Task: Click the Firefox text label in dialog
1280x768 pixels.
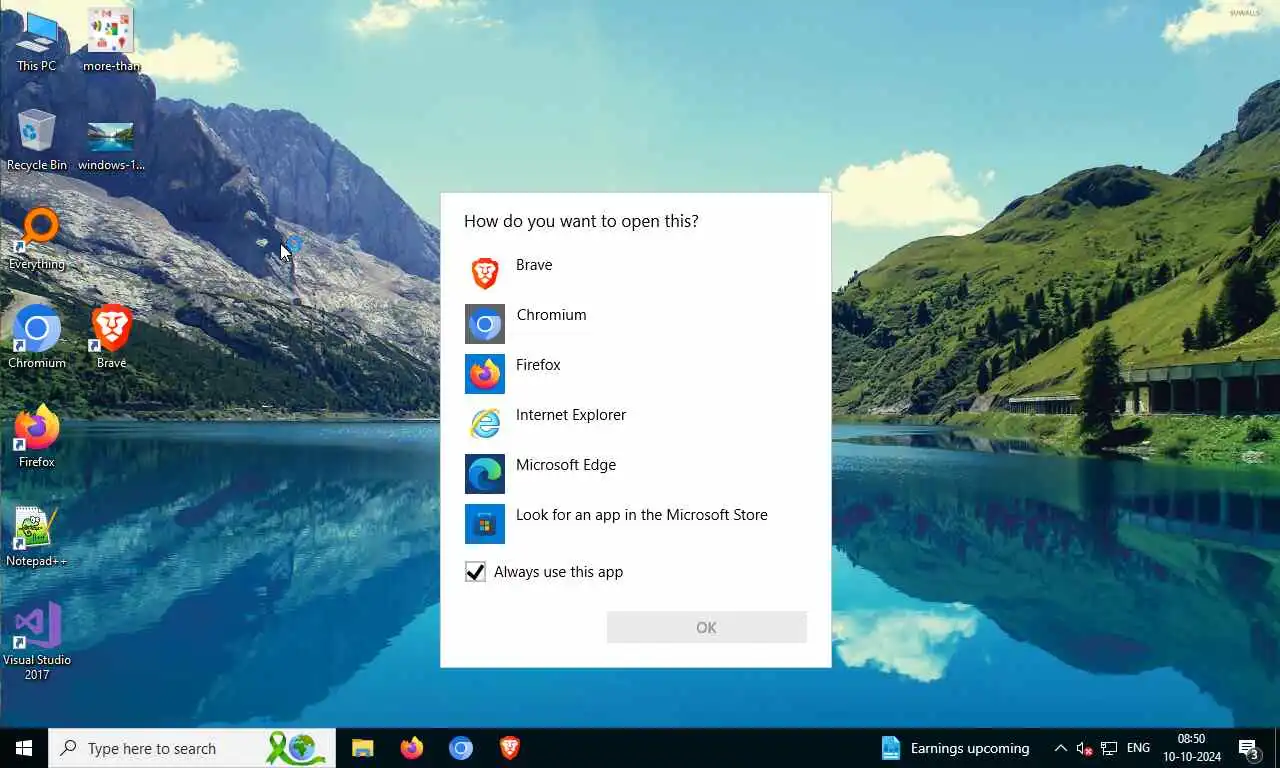Action: pos(538,365)
